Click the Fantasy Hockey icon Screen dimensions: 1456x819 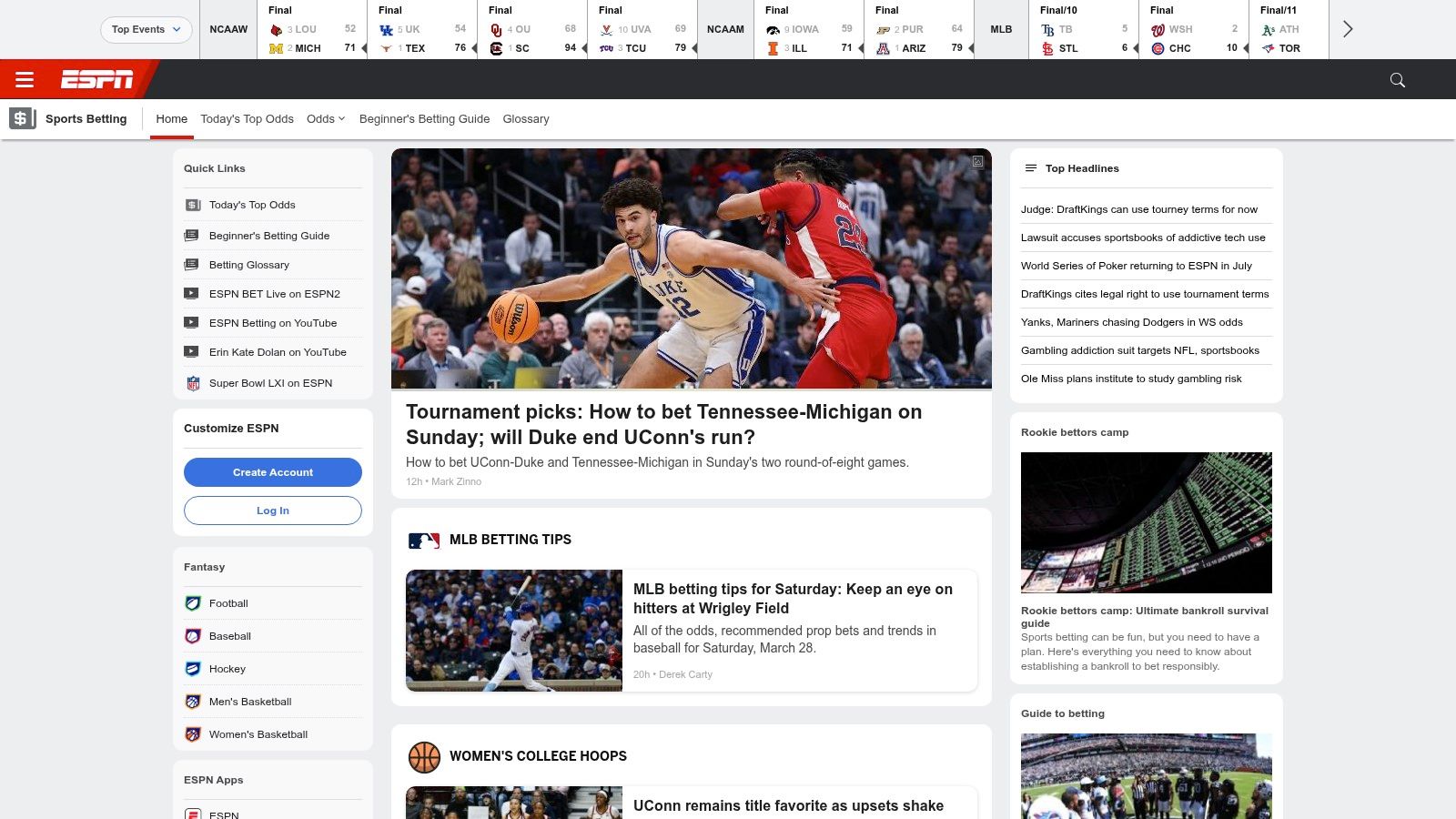coord(193,669)
